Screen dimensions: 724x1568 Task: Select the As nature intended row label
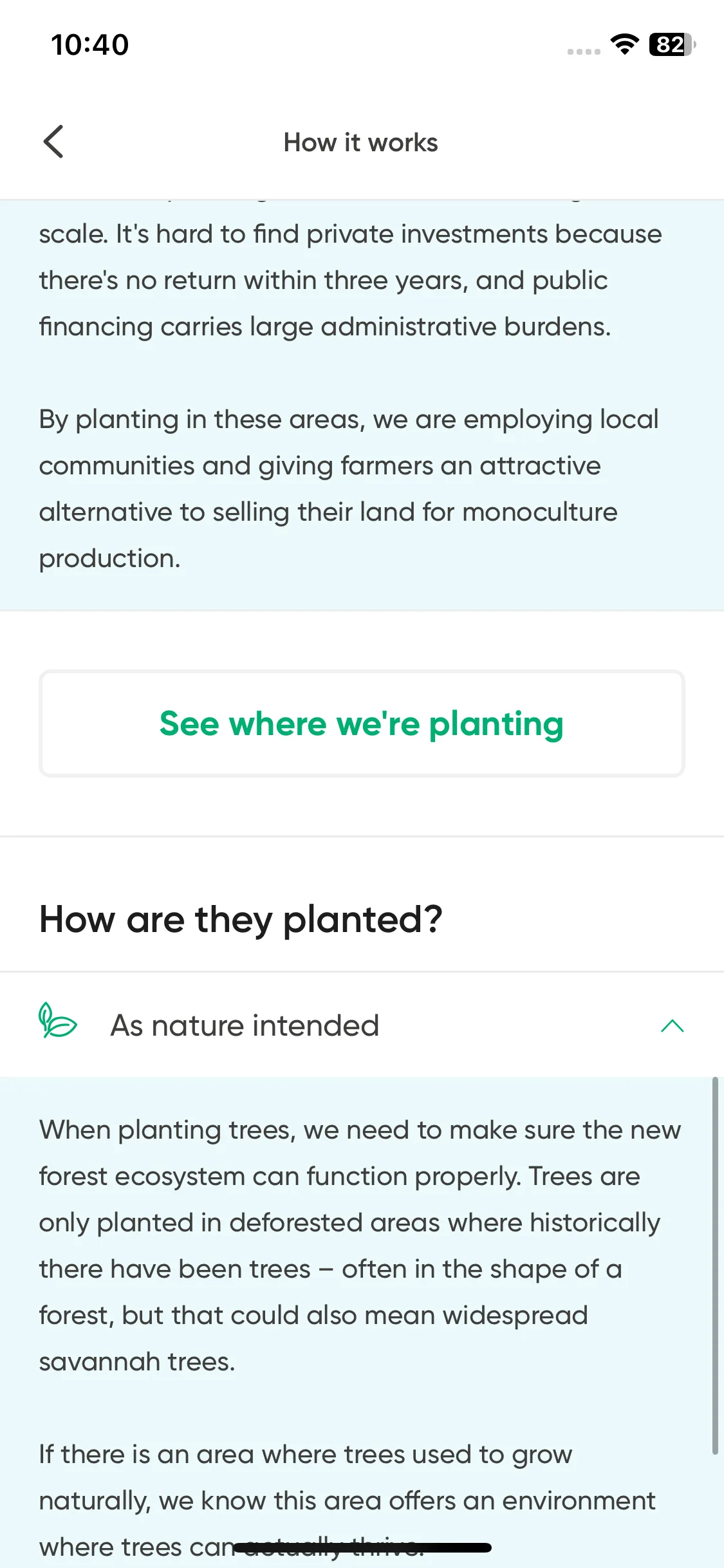click(x=245, y=1025)
